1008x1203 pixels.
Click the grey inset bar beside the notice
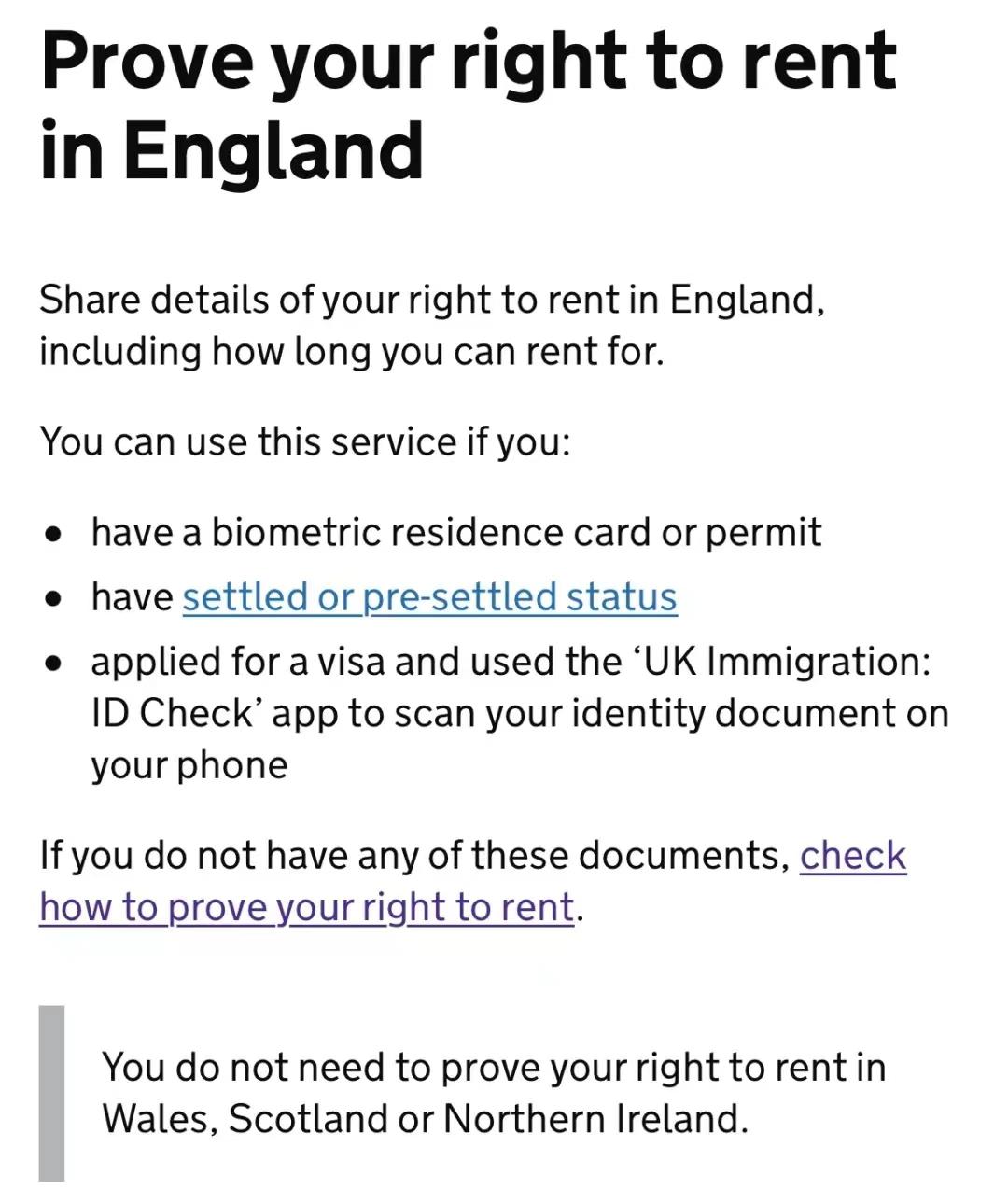[52, 1093]
